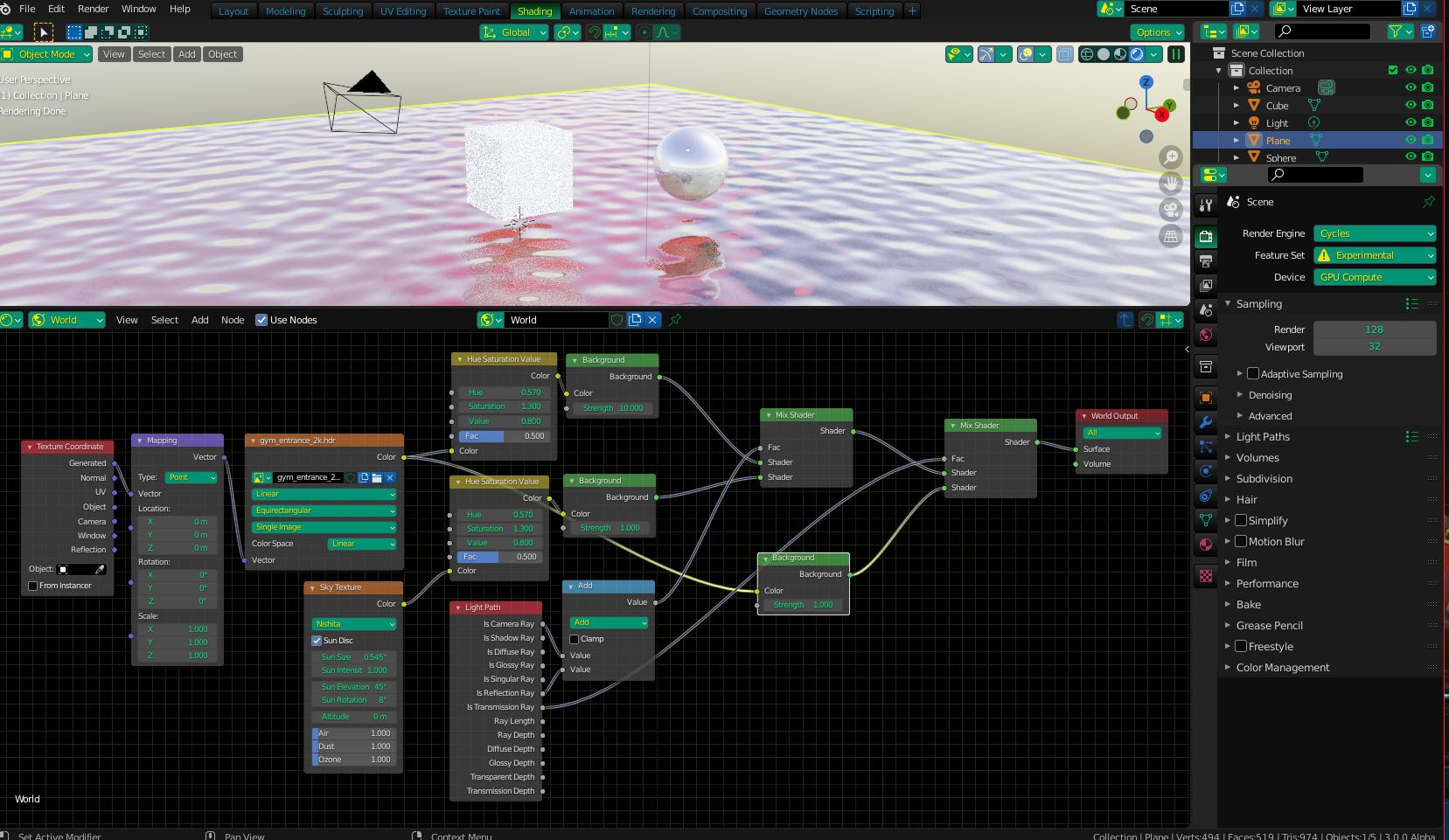This screenshot has height=840, width=1449.
Task: Toggle X-ray mode in viewport
Action: point(1064,54)
